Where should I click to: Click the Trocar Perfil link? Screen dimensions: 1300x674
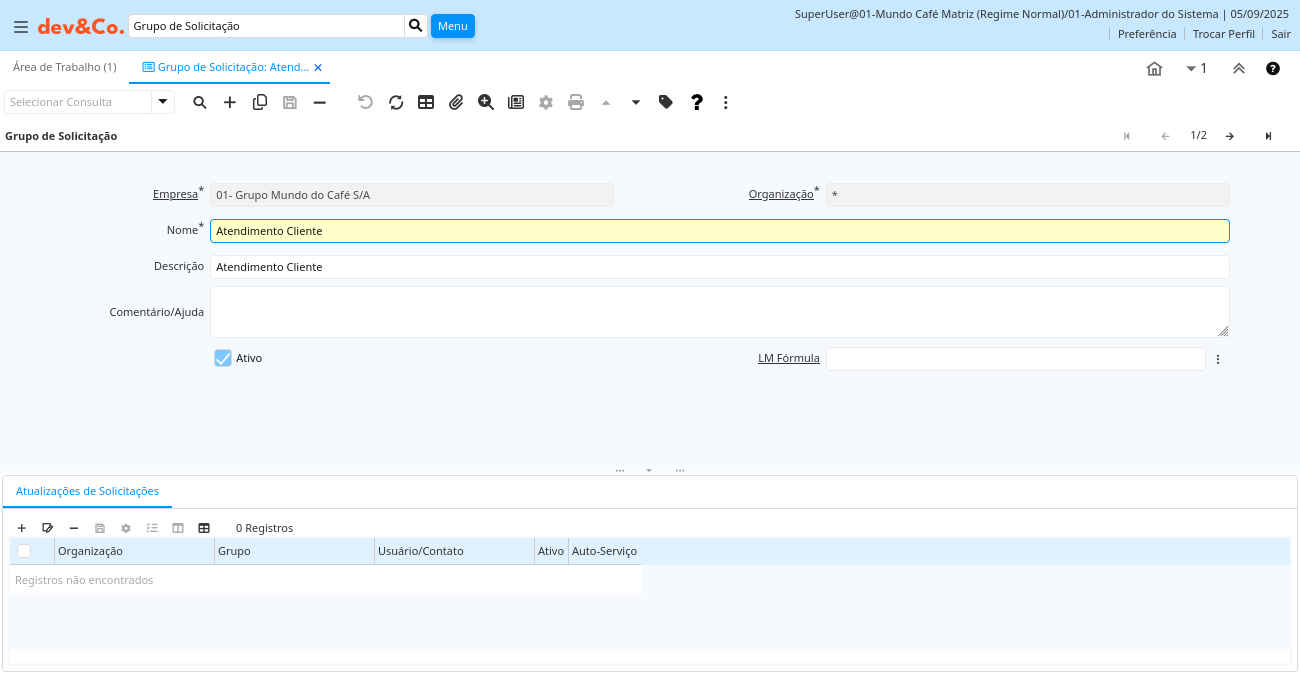pyautogui.click(x=1223, y=34)
